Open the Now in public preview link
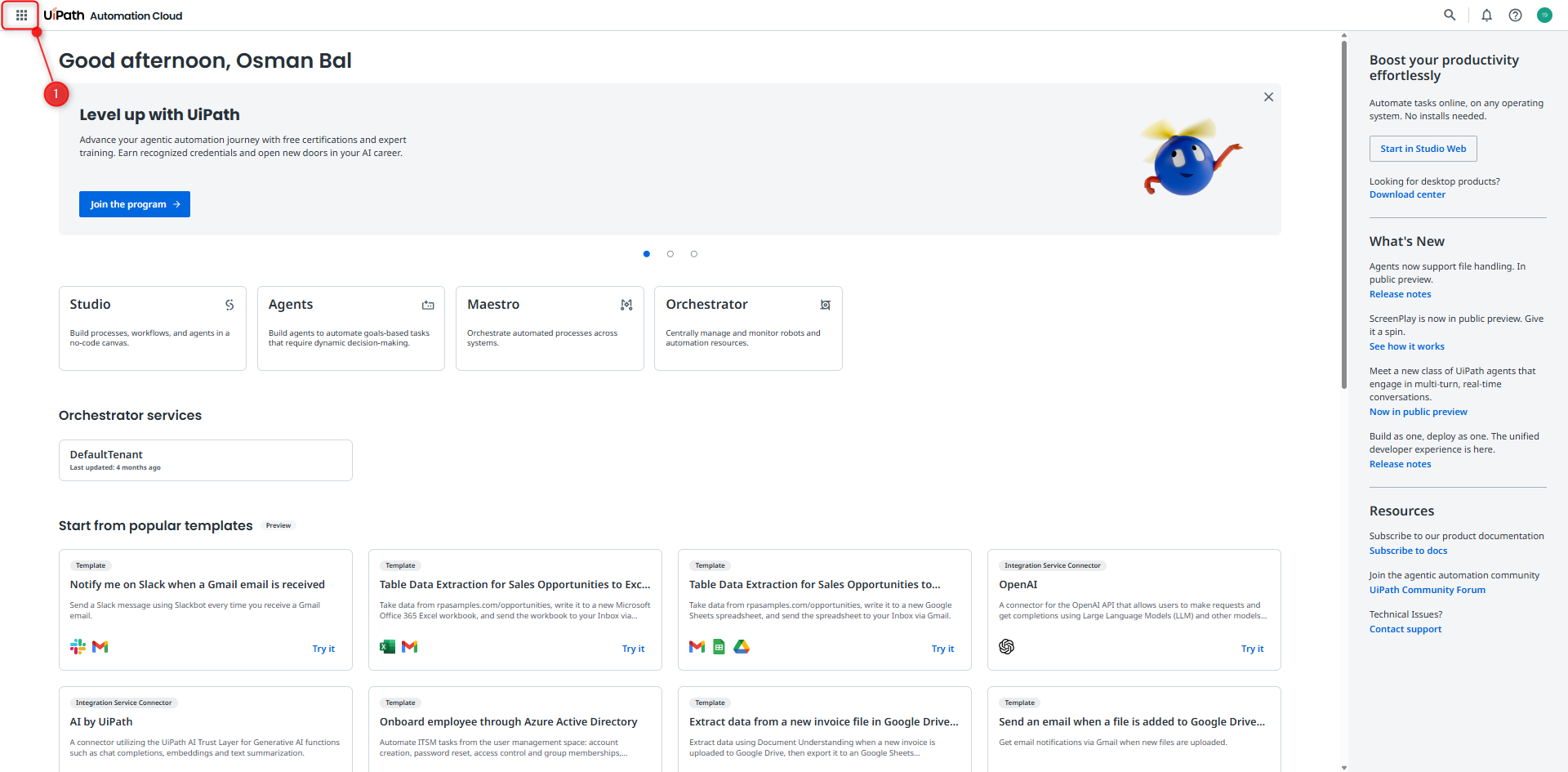 coord(1418,412)
